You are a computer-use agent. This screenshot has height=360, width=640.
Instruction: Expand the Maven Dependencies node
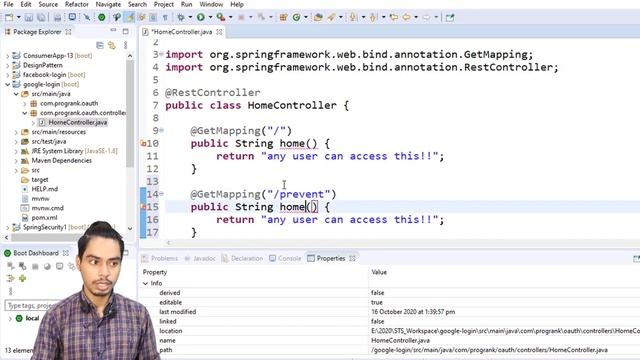[x=16, y=161]
